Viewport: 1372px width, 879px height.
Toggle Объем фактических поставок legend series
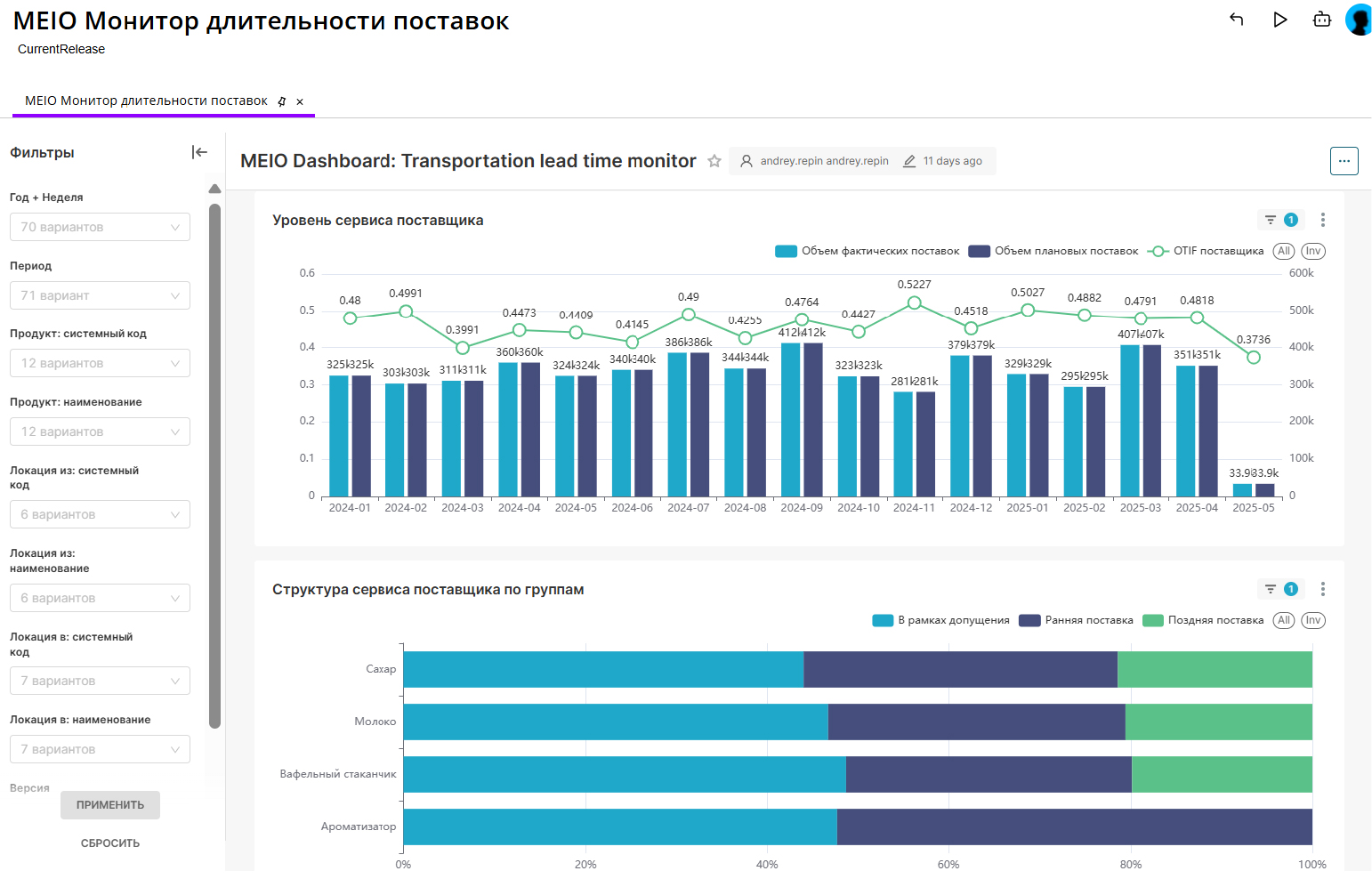point(868,251)
